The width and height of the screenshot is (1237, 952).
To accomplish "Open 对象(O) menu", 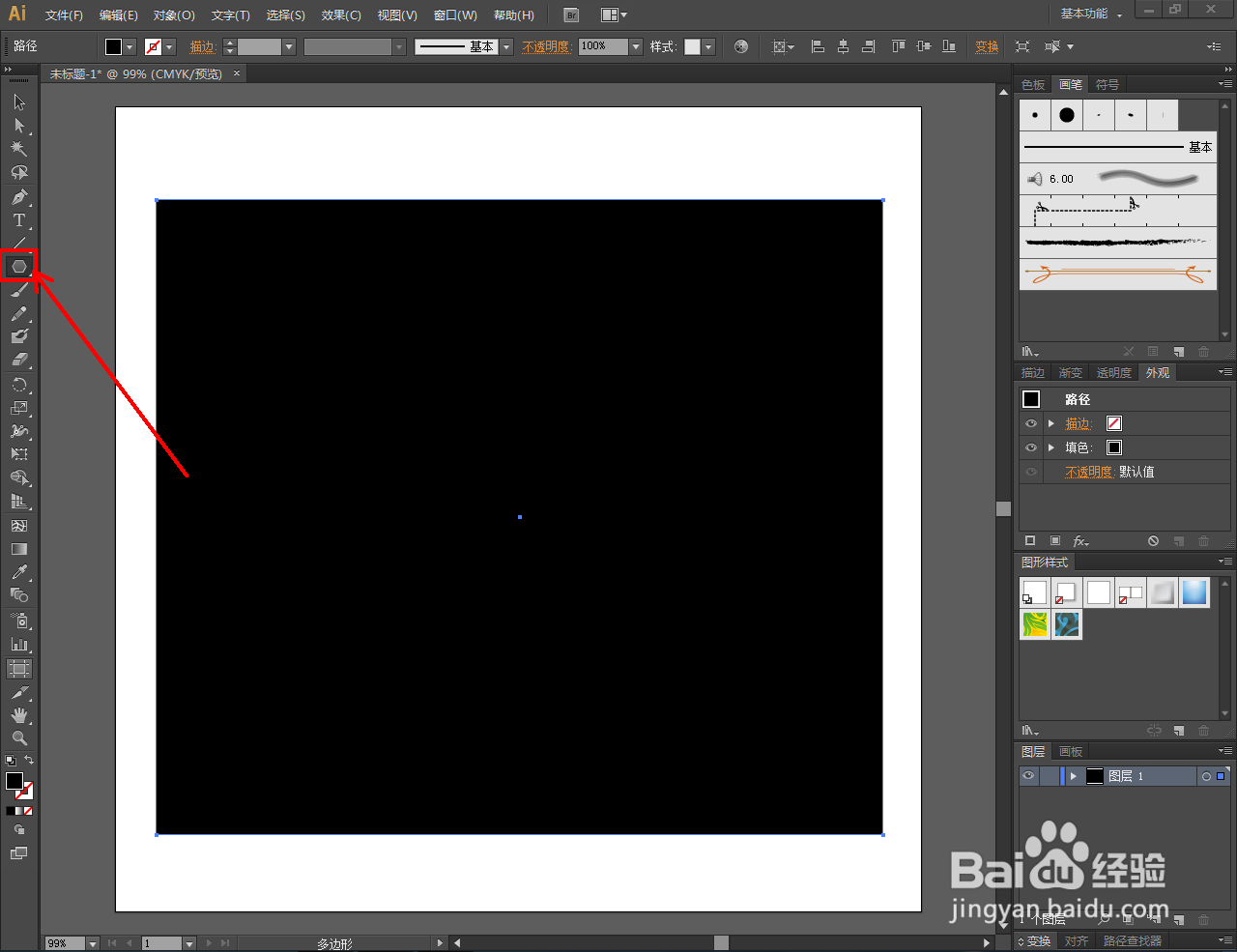I will pos(174,15).
